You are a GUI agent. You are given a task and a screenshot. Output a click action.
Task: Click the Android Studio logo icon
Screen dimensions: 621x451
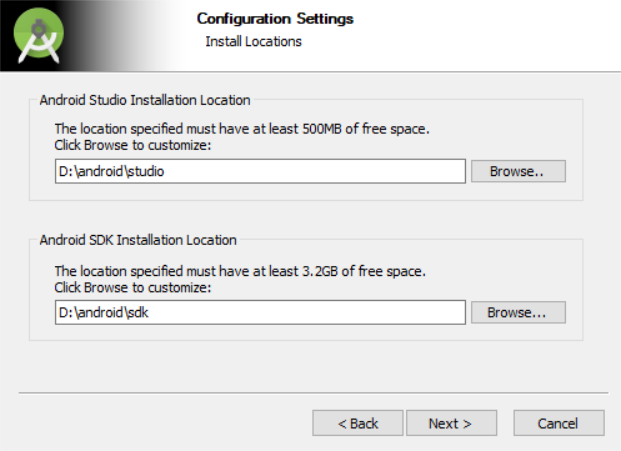tap(40, 37)
